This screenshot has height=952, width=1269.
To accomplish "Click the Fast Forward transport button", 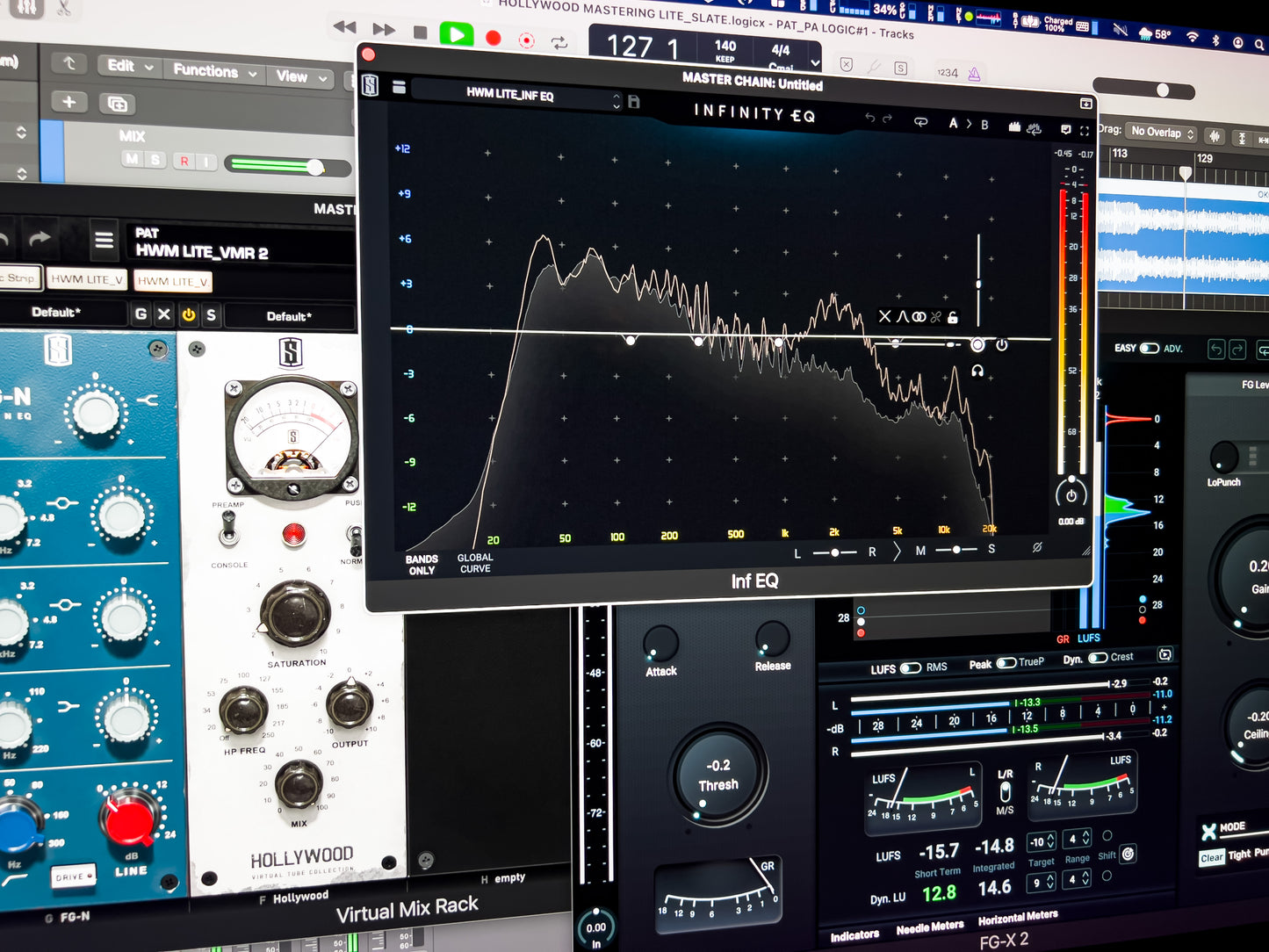I will [x=384, y=30].
